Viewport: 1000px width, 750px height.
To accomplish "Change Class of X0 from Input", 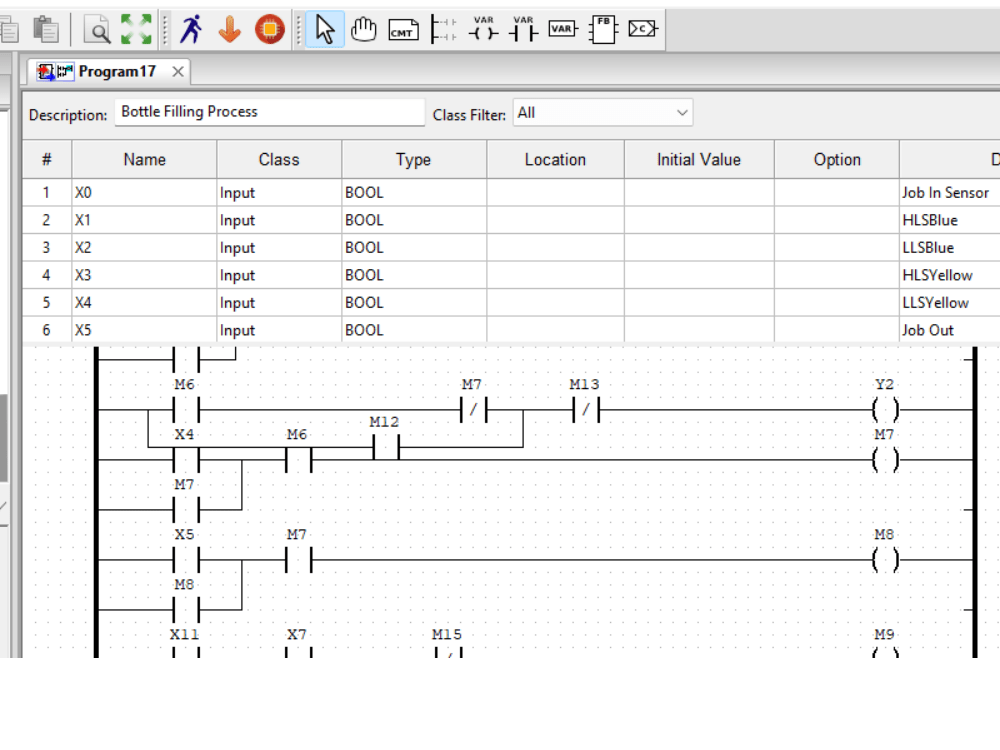I will click(x=278, y=192).
